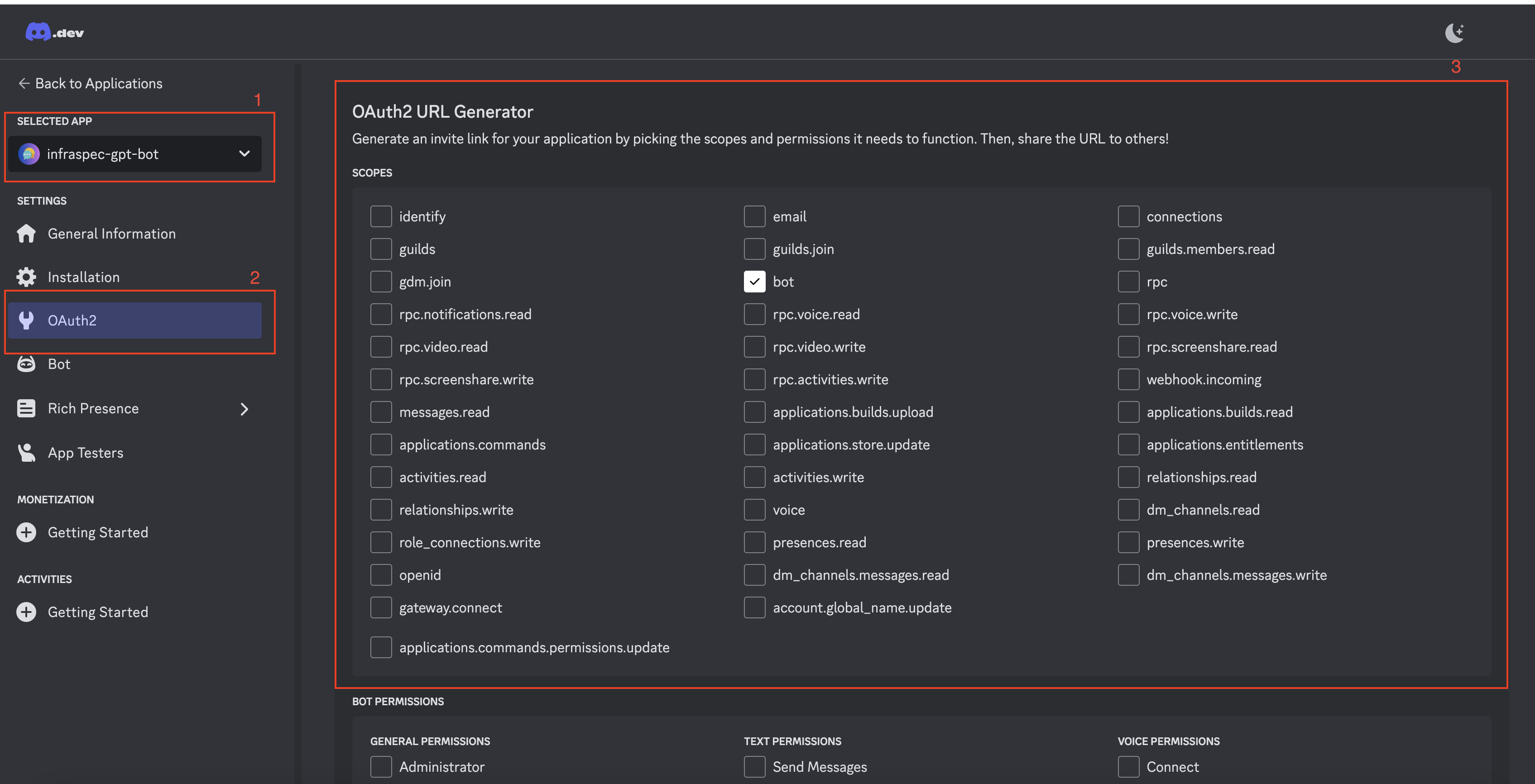
Task: Enable the messages.read scope
Action: [x=381, y=412]
